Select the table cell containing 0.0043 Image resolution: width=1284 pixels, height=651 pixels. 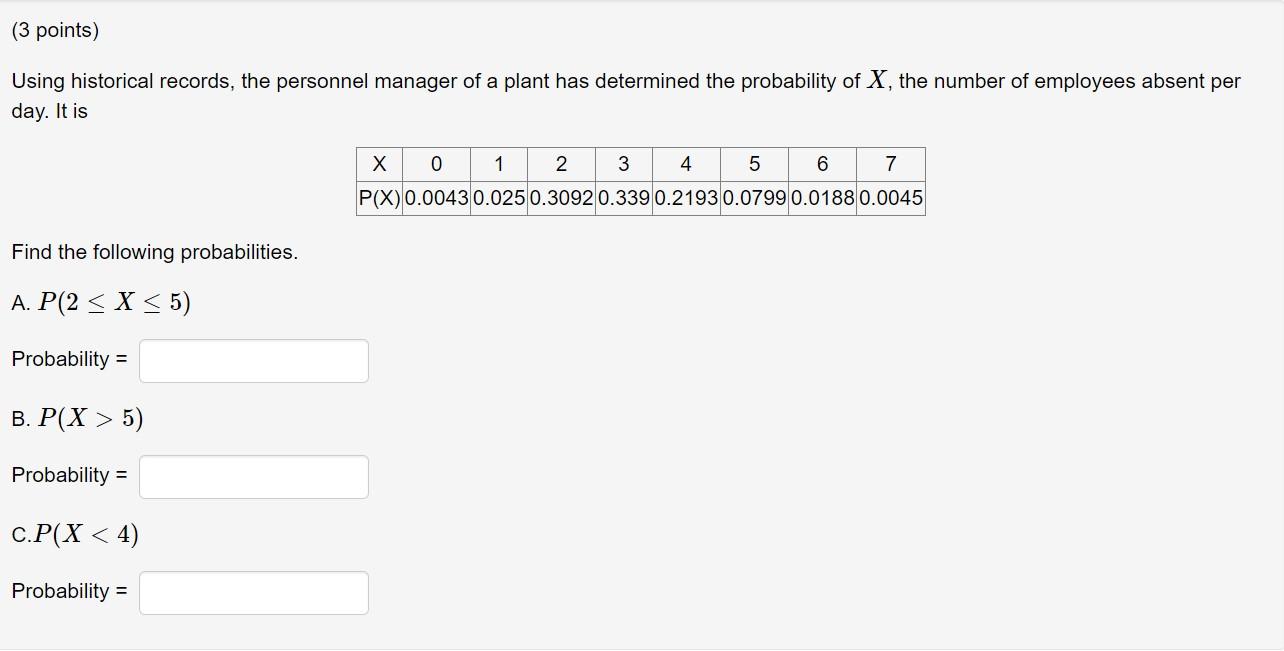click(436, 199)
